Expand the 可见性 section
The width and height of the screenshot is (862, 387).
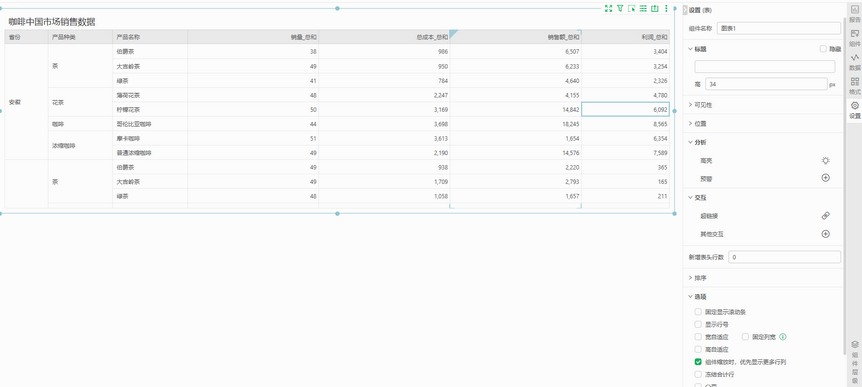tap(764, 104)
